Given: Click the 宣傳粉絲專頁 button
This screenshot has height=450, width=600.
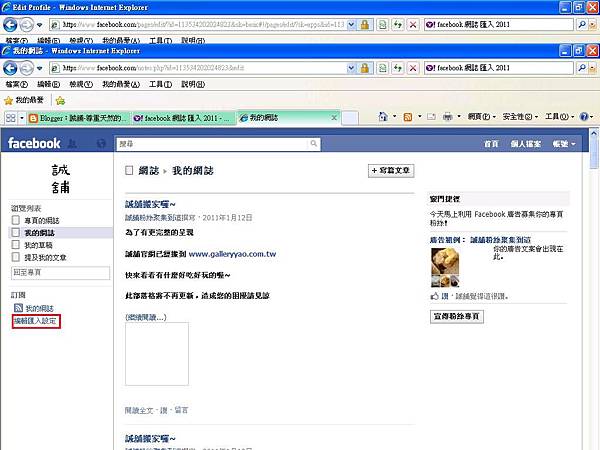Looking at the screenshot, I should point(457,316).
